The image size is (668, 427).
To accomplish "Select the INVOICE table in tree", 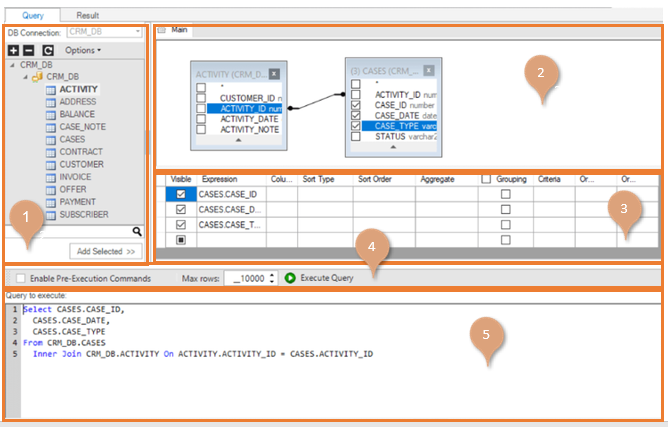I will coord(77,177).
